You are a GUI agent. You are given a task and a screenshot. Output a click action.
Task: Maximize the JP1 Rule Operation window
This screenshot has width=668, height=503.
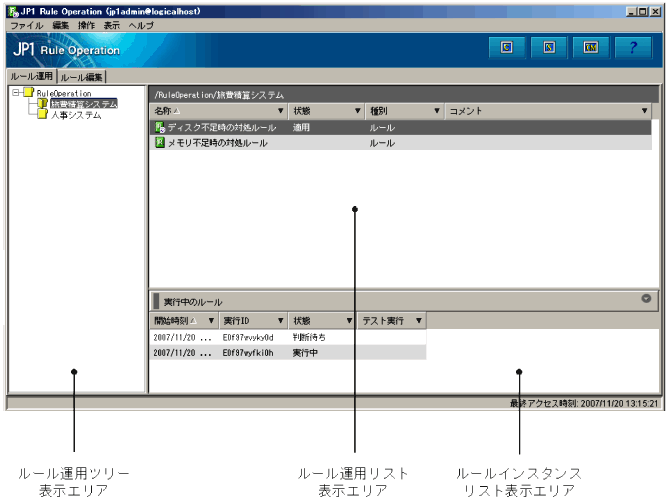pos(642,12)
